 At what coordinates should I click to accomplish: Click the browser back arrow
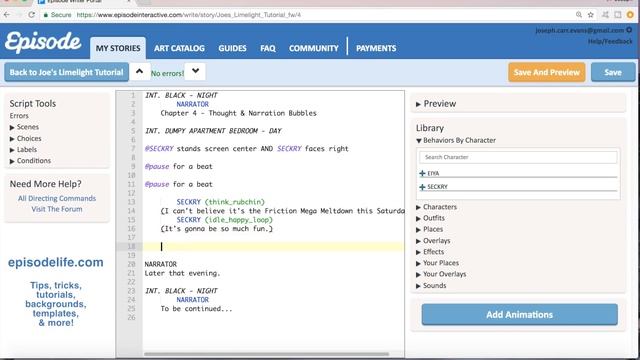[x=7, y=15]
